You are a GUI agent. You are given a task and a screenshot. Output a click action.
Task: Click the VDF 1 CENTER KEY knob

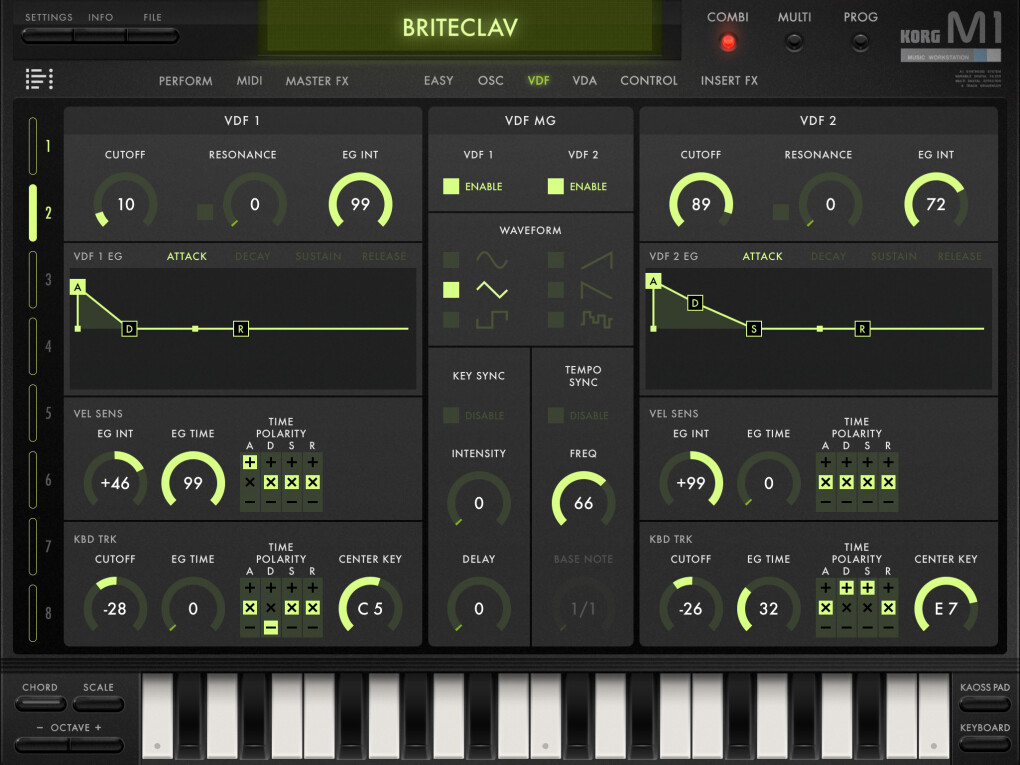tap(370, 607)
